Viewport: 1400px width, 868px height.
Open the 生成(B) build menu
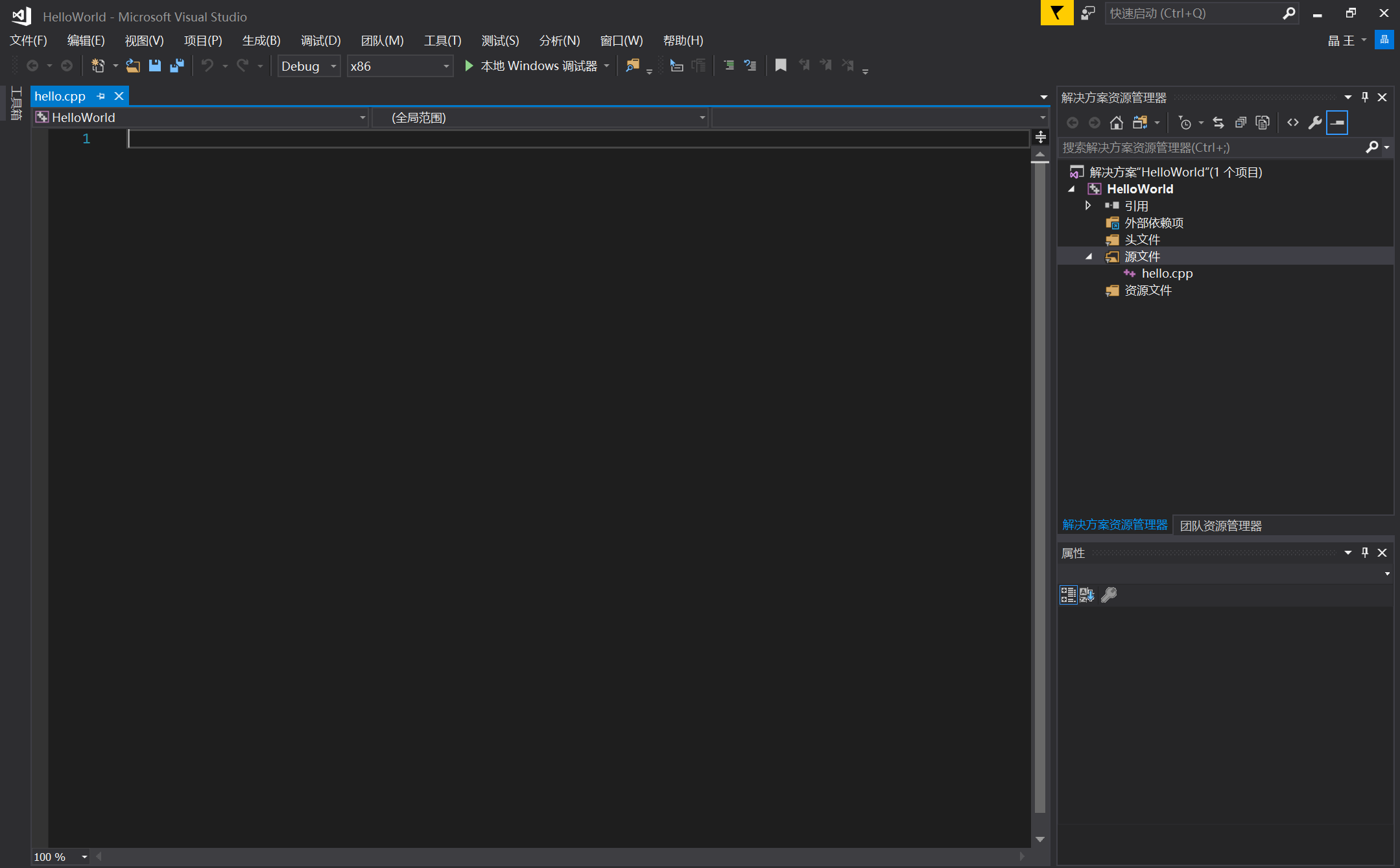tap(261, 40)
